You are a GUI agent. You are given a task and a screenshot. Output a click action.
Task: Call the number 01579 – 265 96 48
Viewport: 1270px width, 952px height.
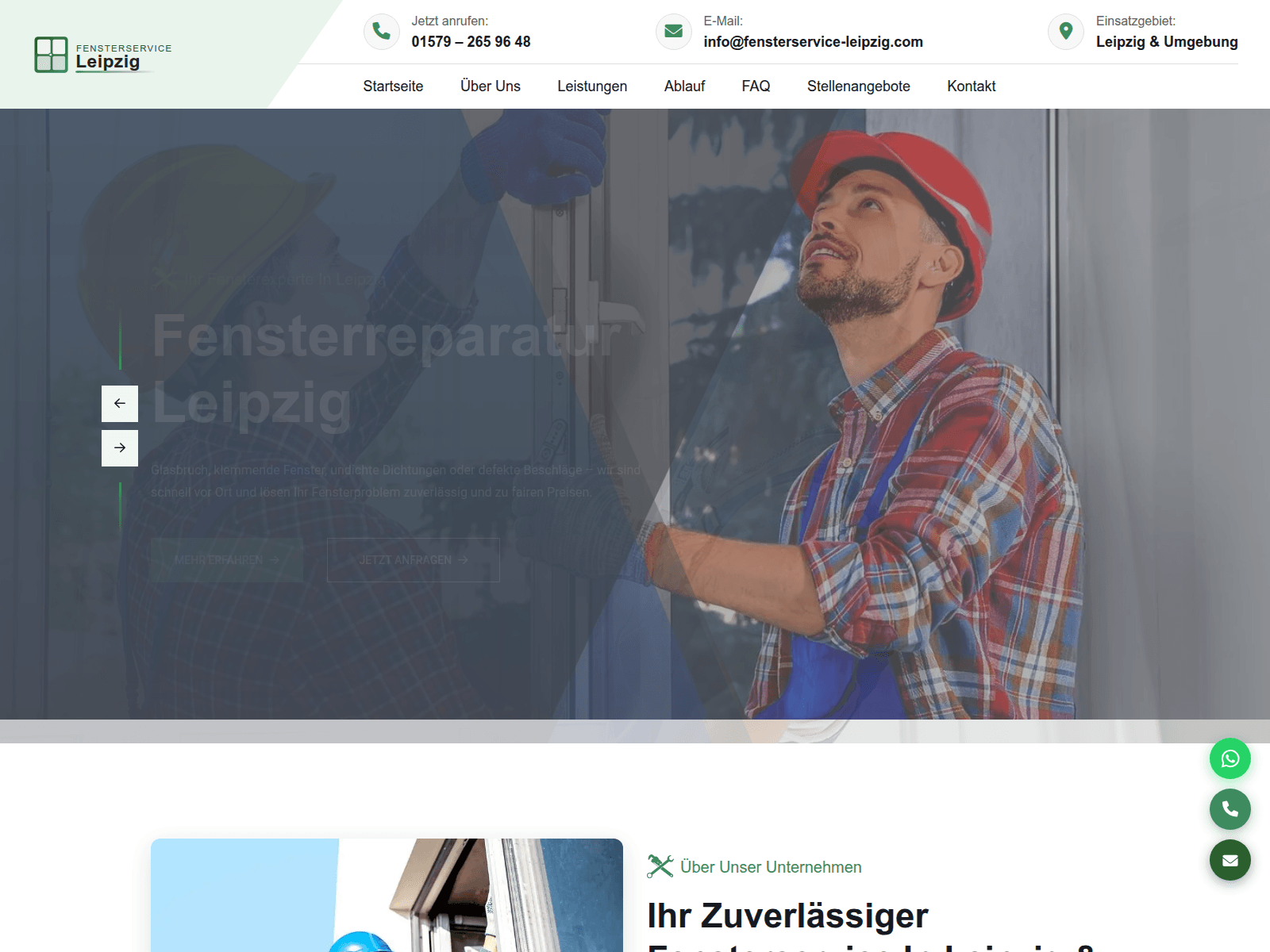[471, 42]
